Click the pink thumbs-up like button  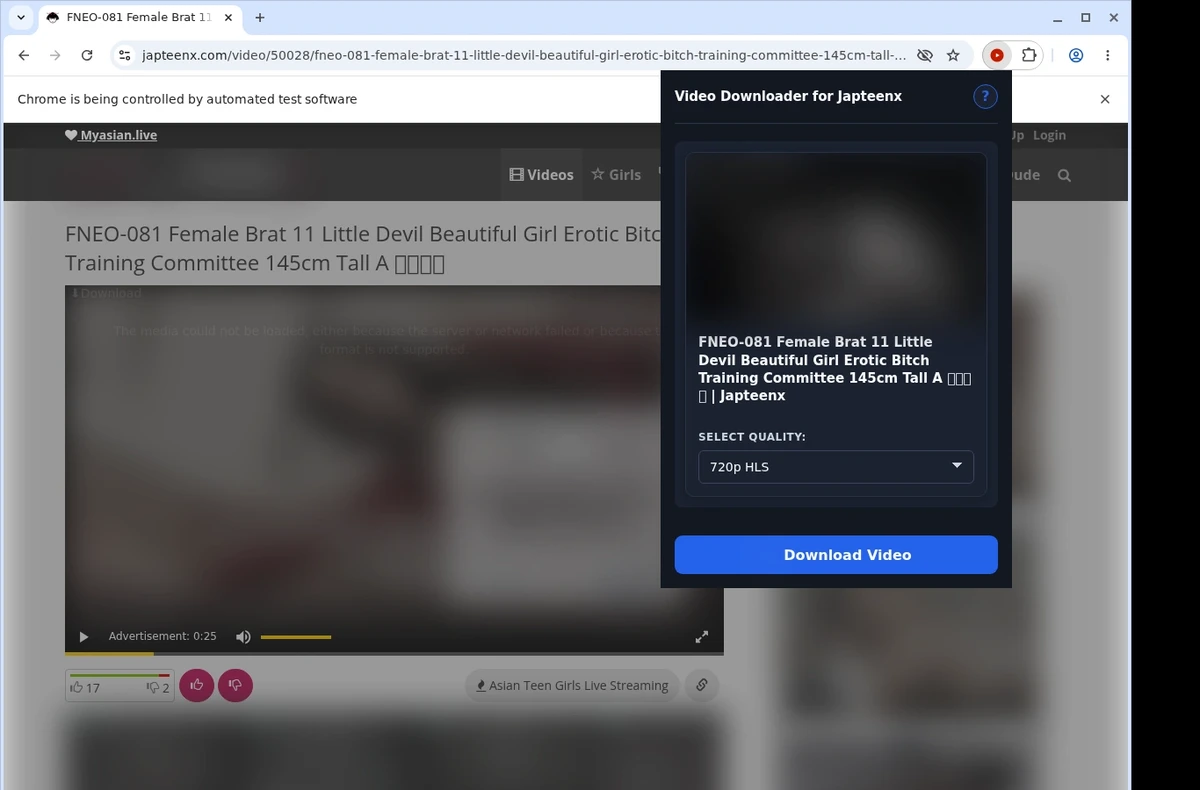pyautogui.click(x=197, y=685)
